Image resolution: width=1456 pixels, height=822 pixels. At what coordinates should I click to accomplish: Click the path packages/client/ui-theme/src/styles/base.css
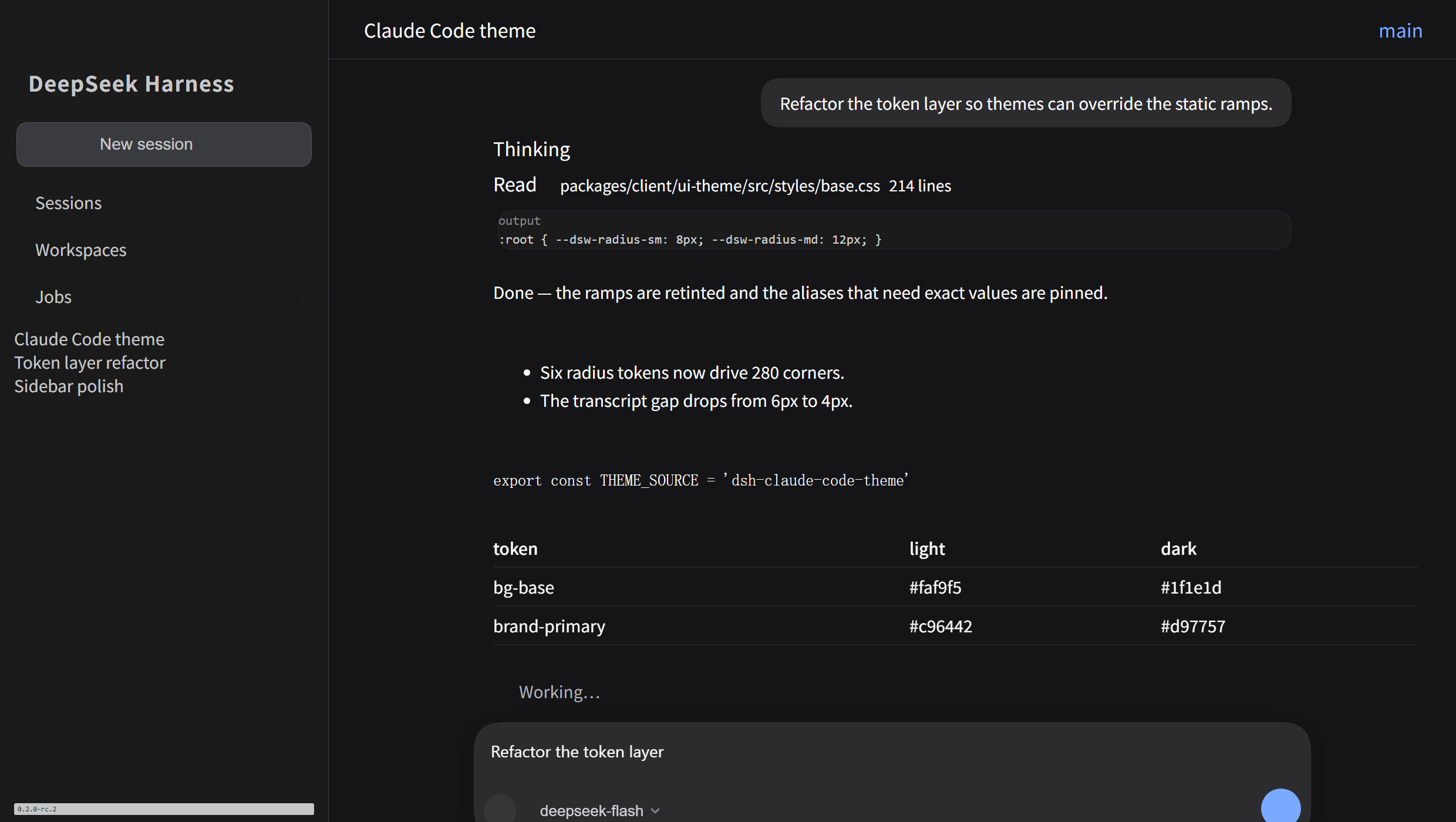coord(720,186)
